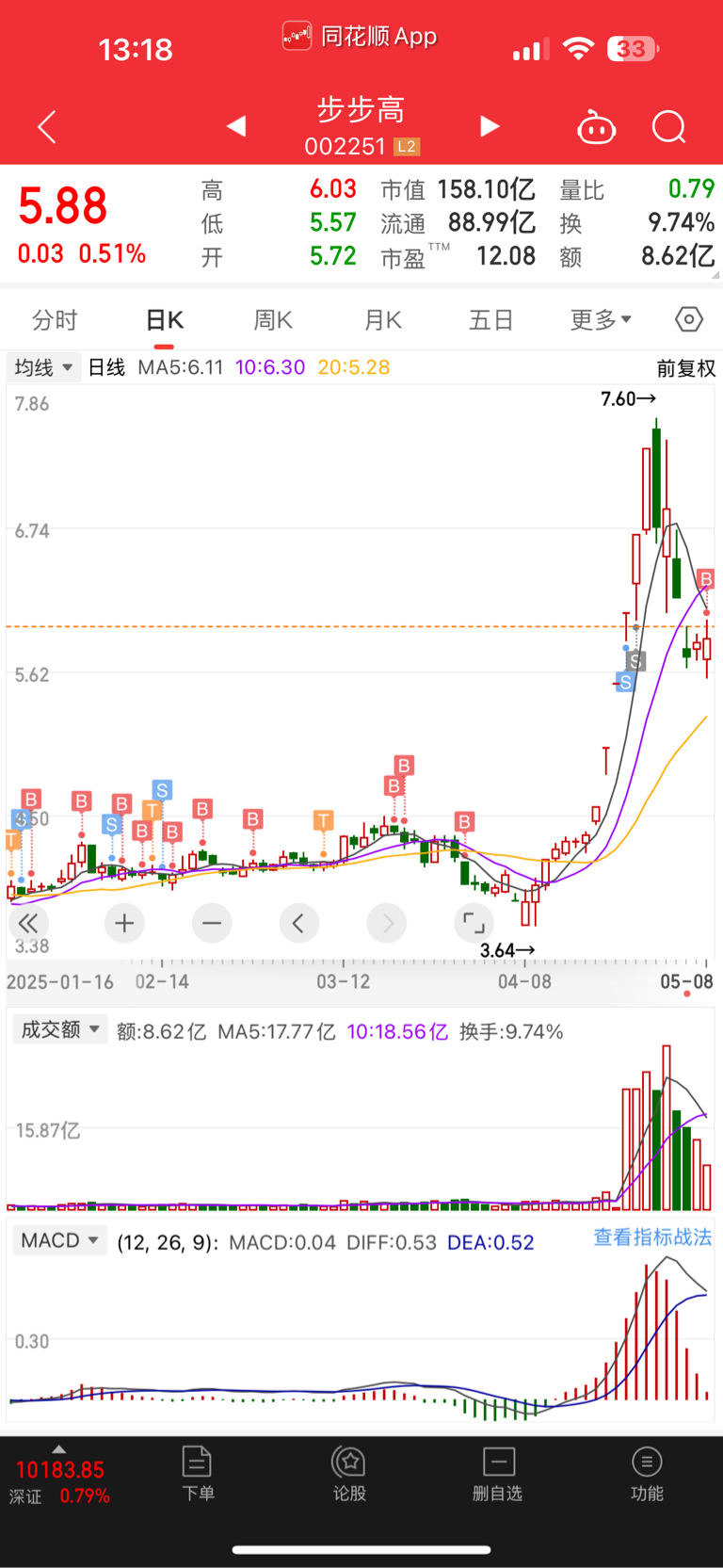Tap 流通 88.99亿 value

tap(491, 222)
